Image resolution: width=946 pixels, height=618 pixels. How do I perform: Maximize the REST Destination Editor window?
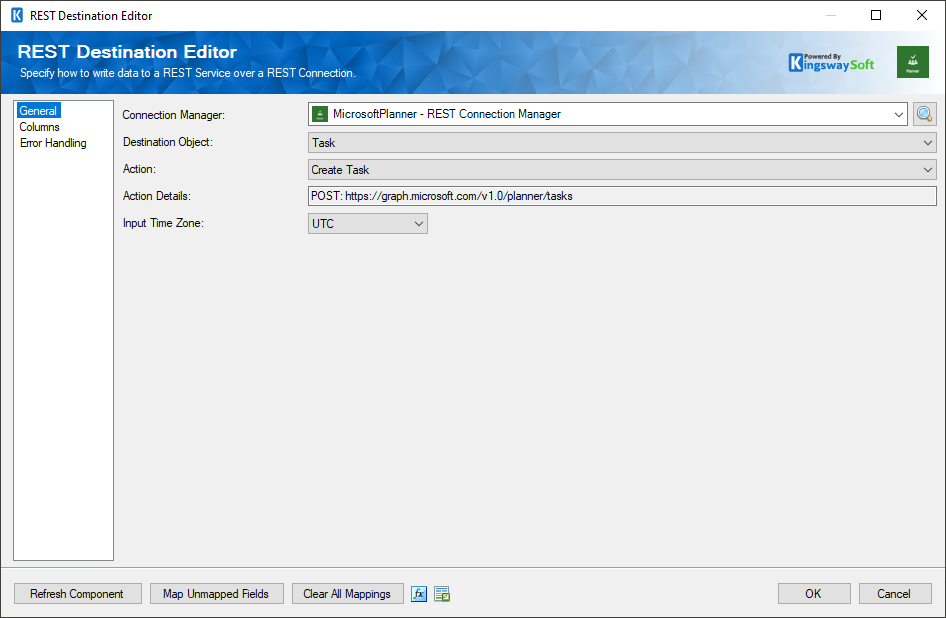point(876,15)
